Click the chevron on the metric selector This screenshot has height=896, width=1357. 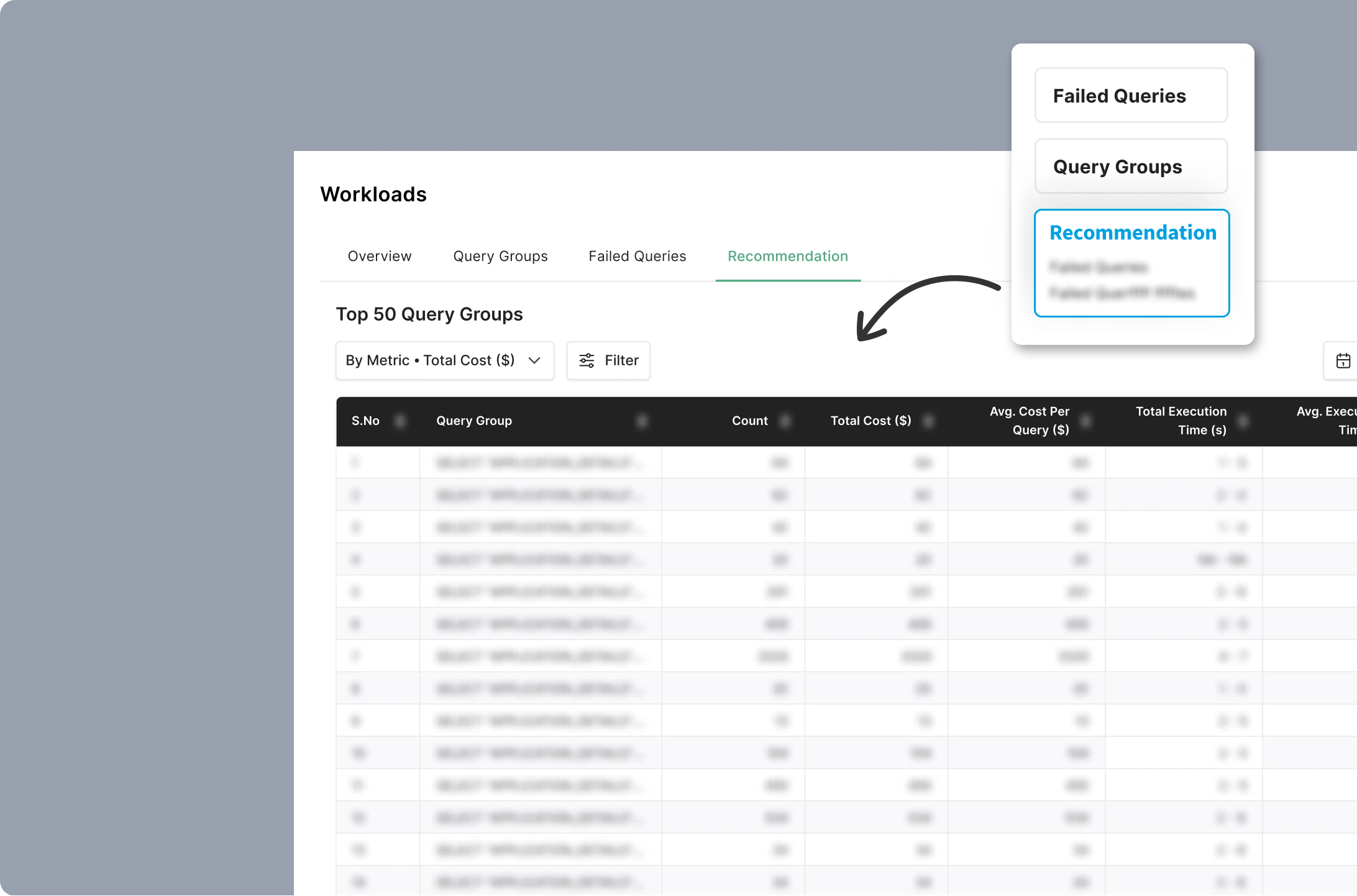(x=535, y=360)
